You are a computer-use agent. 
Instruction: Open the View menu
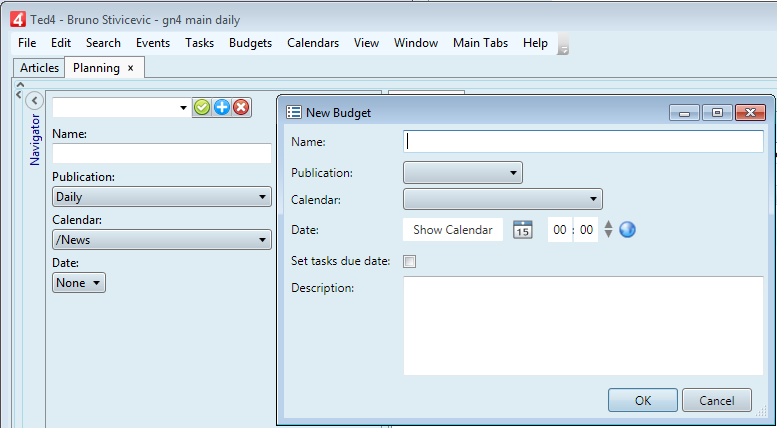[366, 43]
